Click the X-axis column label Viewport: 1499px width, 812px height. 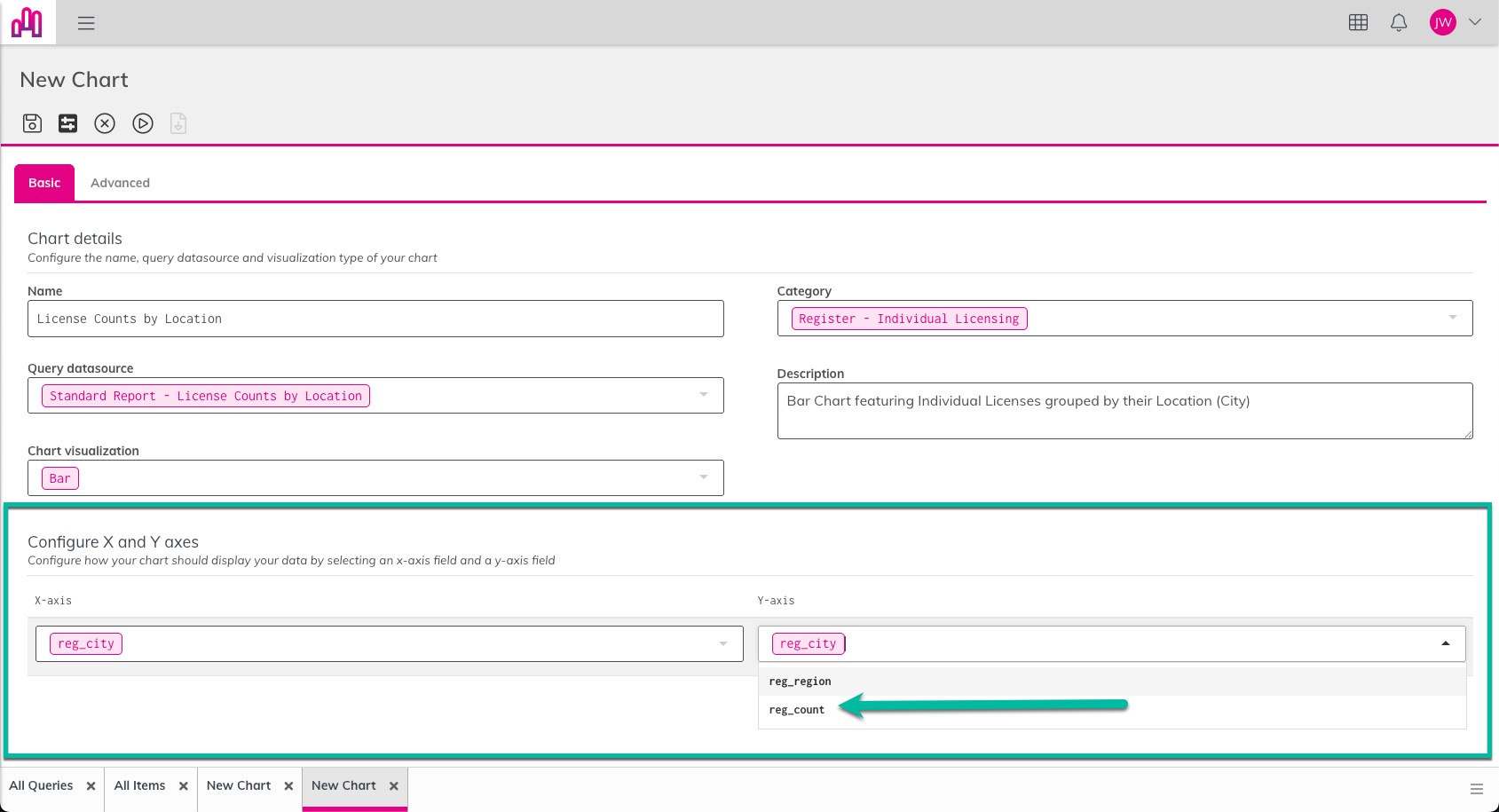tap(53, 601)
